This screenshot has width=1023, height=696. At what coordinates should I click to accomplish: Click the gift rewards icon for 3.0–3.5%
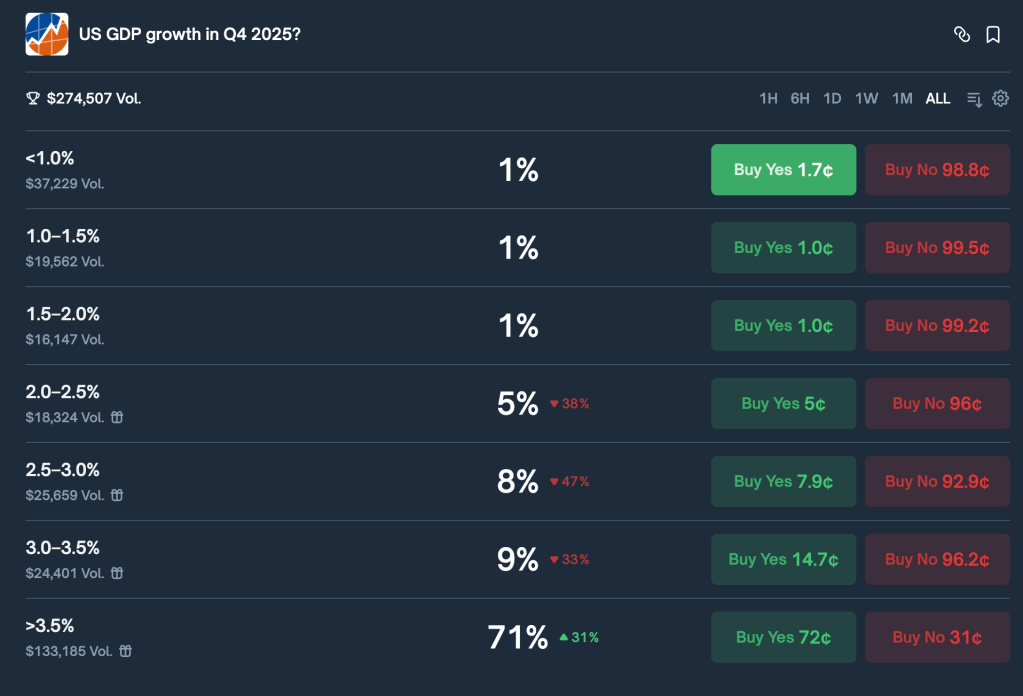(x=117, y=574)
